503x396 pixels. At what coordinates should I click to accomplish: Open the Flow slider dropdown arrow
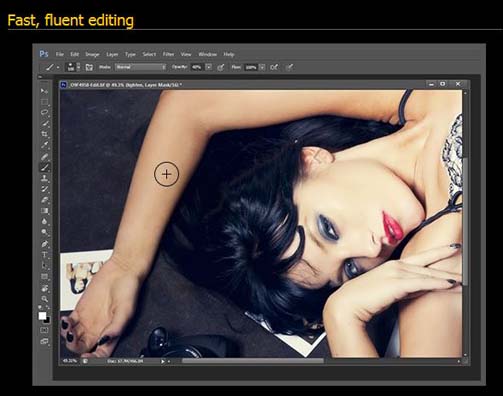click(x=262, y=67)
